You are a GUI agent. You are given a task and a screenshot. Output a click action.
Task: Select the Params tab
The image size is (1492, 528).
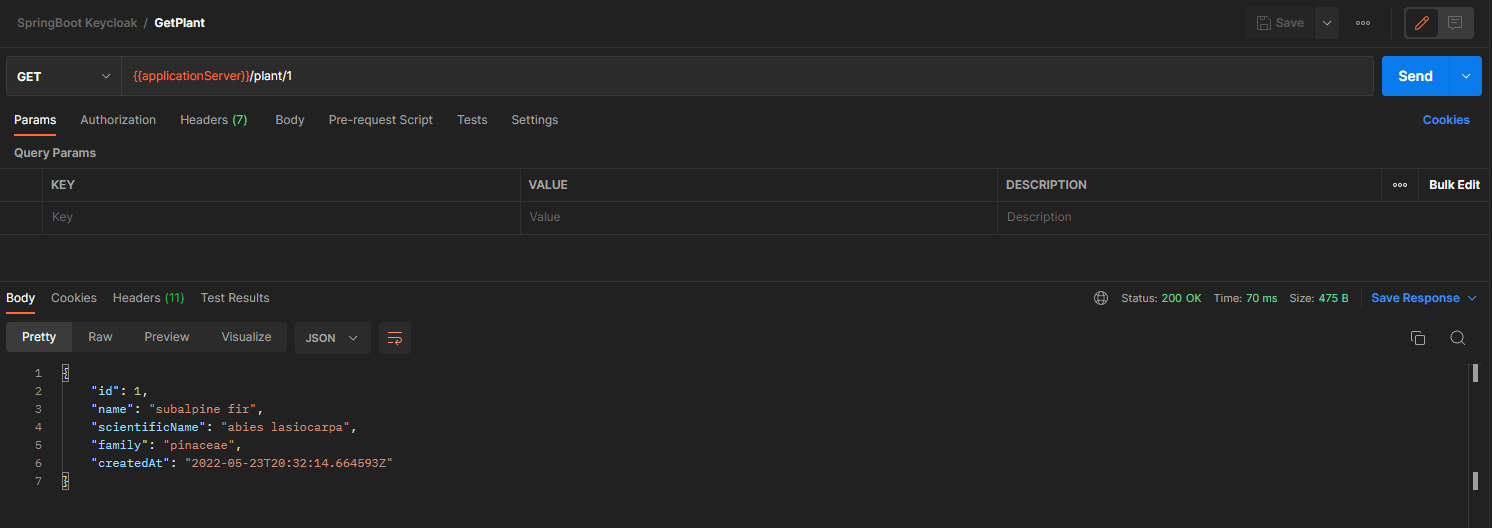35,120
